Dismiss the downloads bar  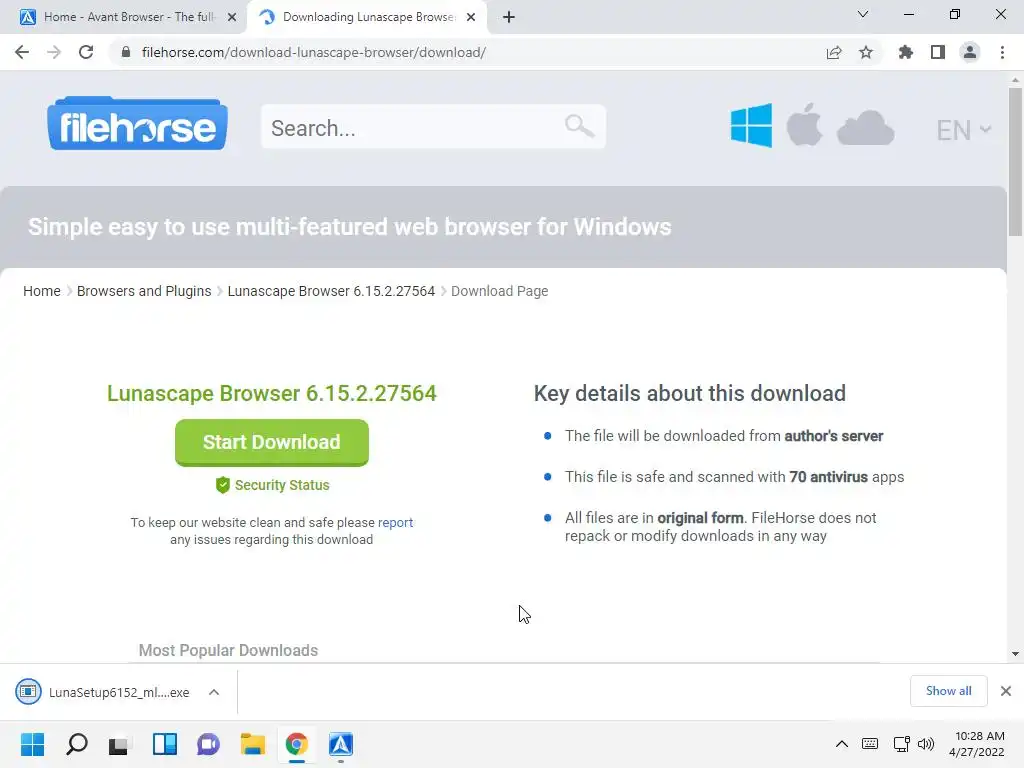1006,691
